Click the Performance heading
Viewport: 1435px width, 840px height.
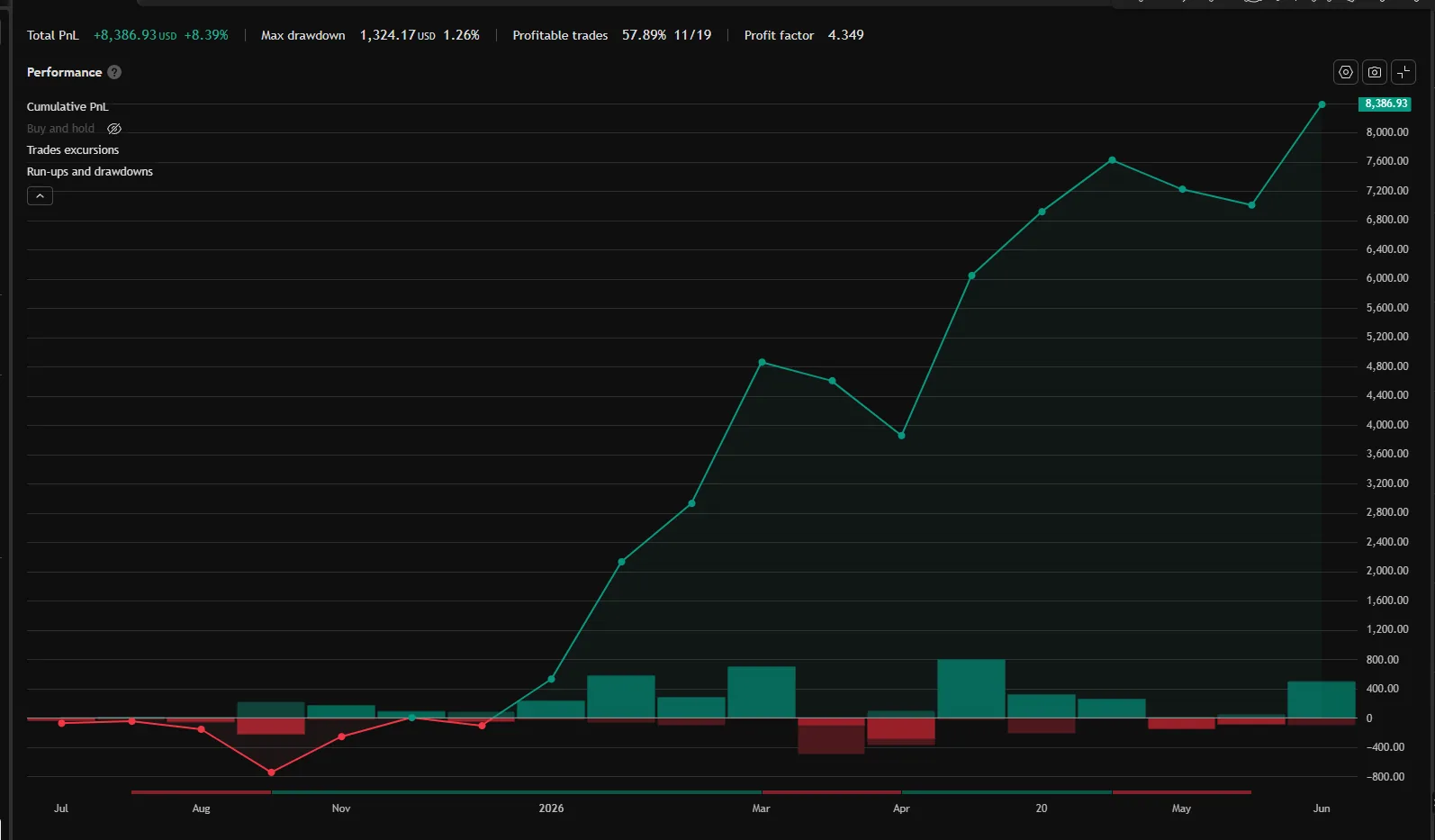tap(64, 72)
